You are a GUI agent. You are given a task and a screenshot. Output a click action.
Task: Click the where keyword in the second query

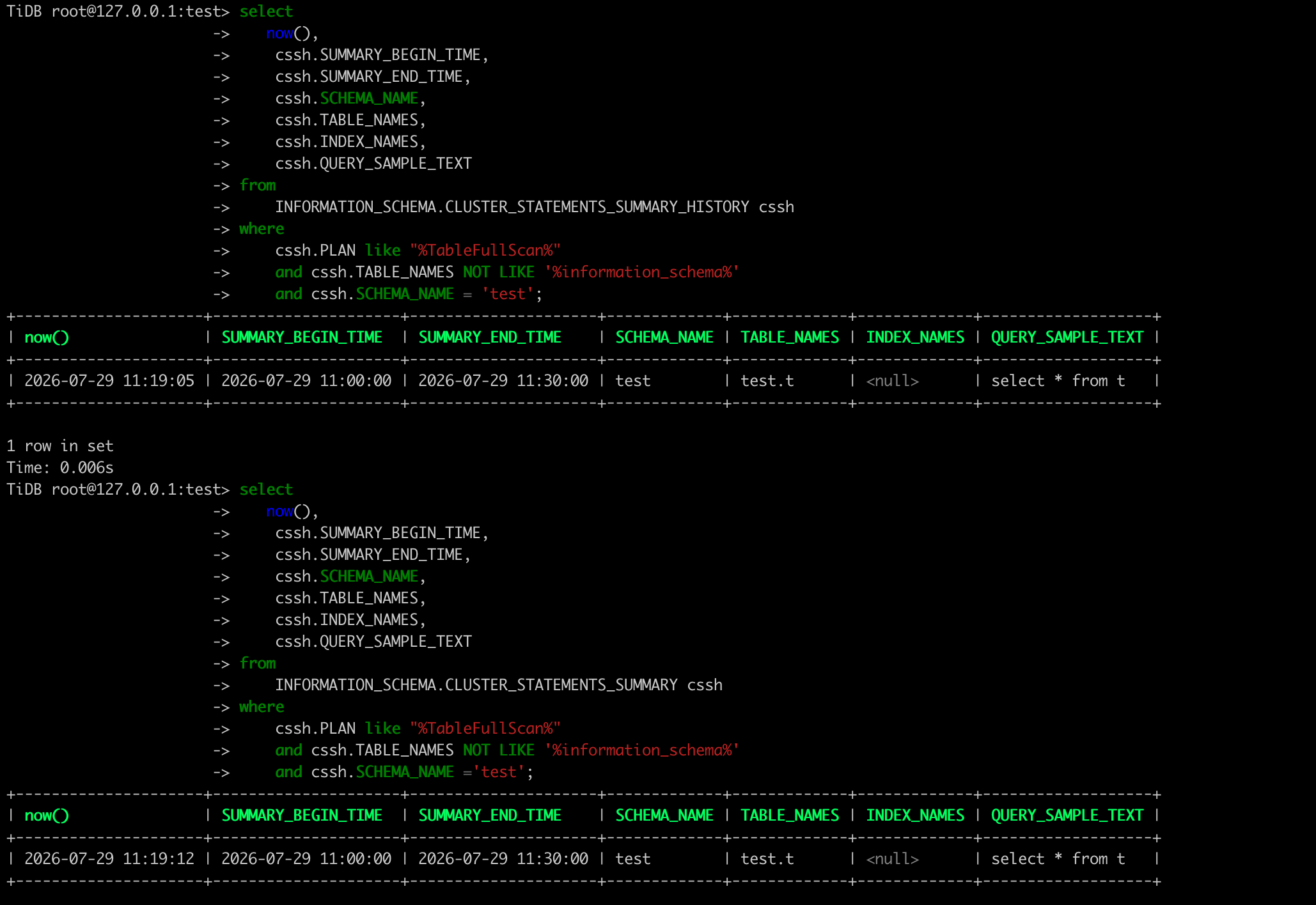(x=262, y=707)
